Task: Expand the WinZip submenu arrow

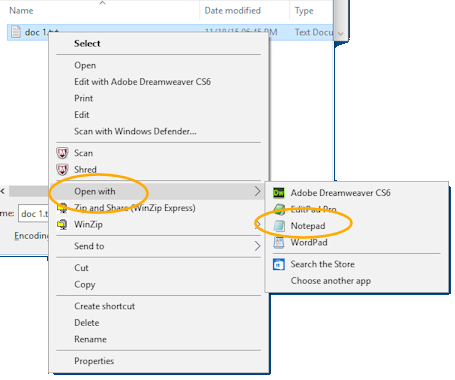Action: (x=257, y=225)
